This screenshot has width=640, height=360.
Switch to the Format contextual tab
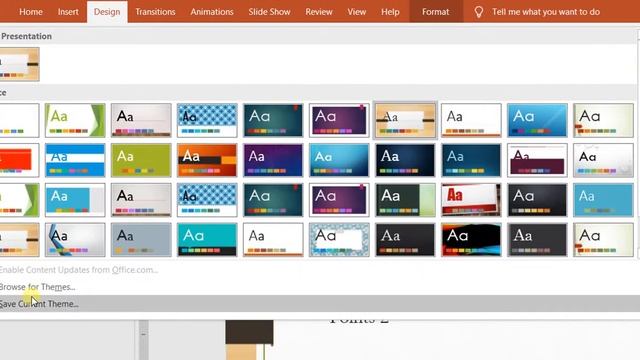coord(436,12)
